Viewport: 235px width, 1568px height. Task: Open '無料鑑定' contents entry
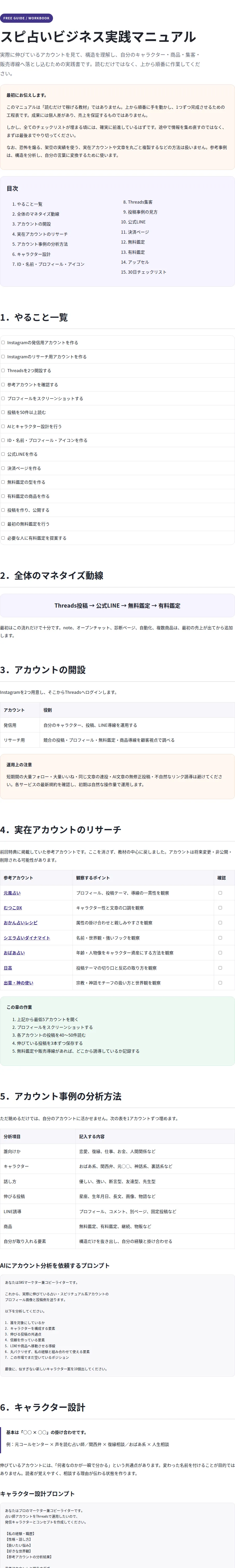tap(136, 242)
